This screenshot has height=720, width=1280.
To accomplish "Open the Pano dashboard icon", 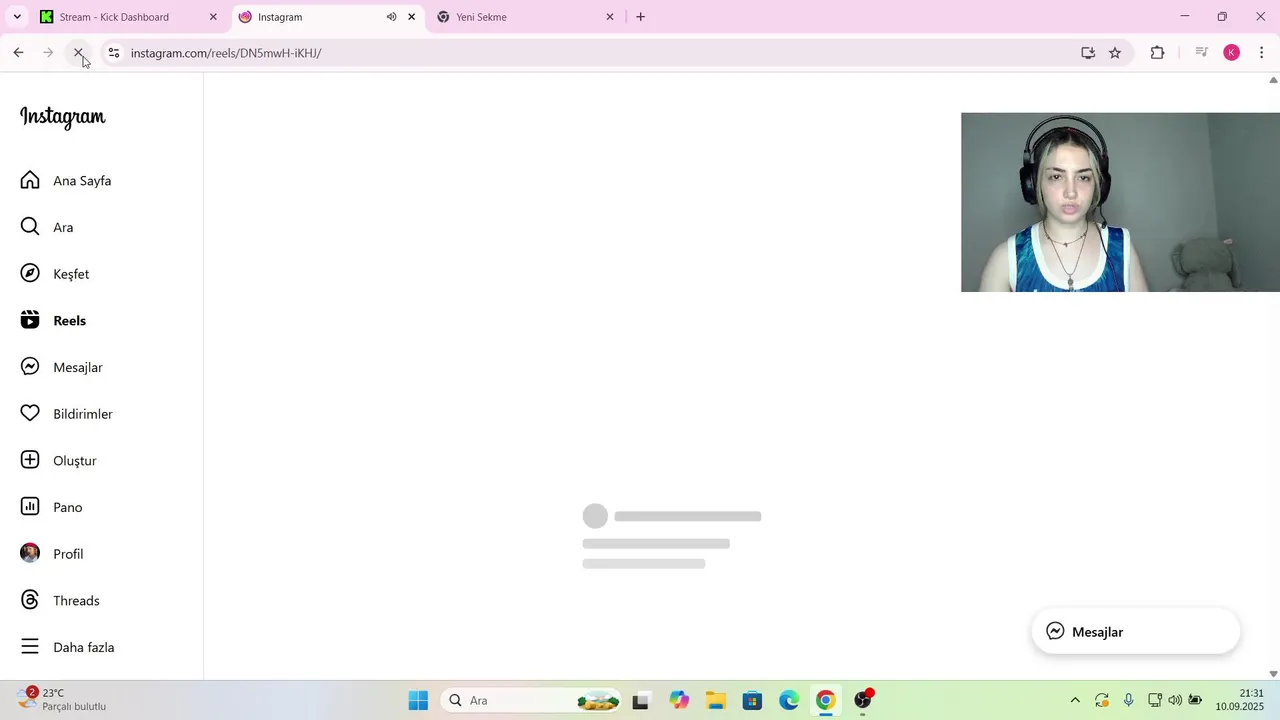I will (x=30, y=507).
